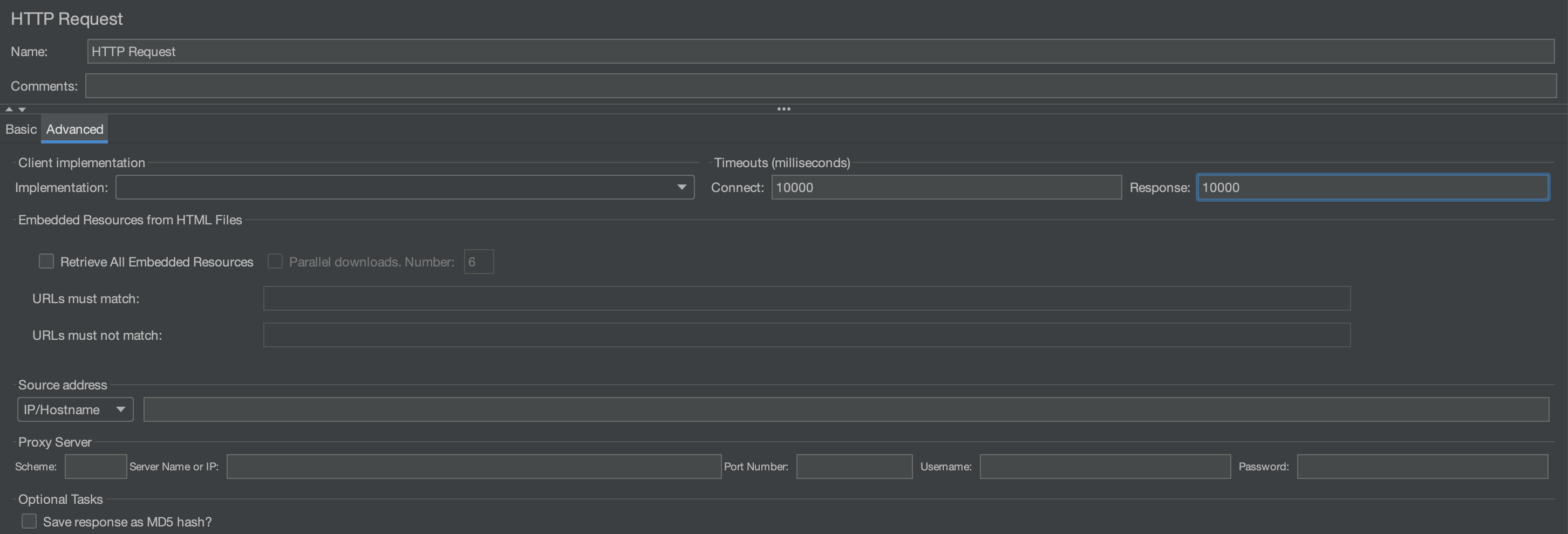
Task: Click the three-dot divider handle
Action: coord(783,109)
